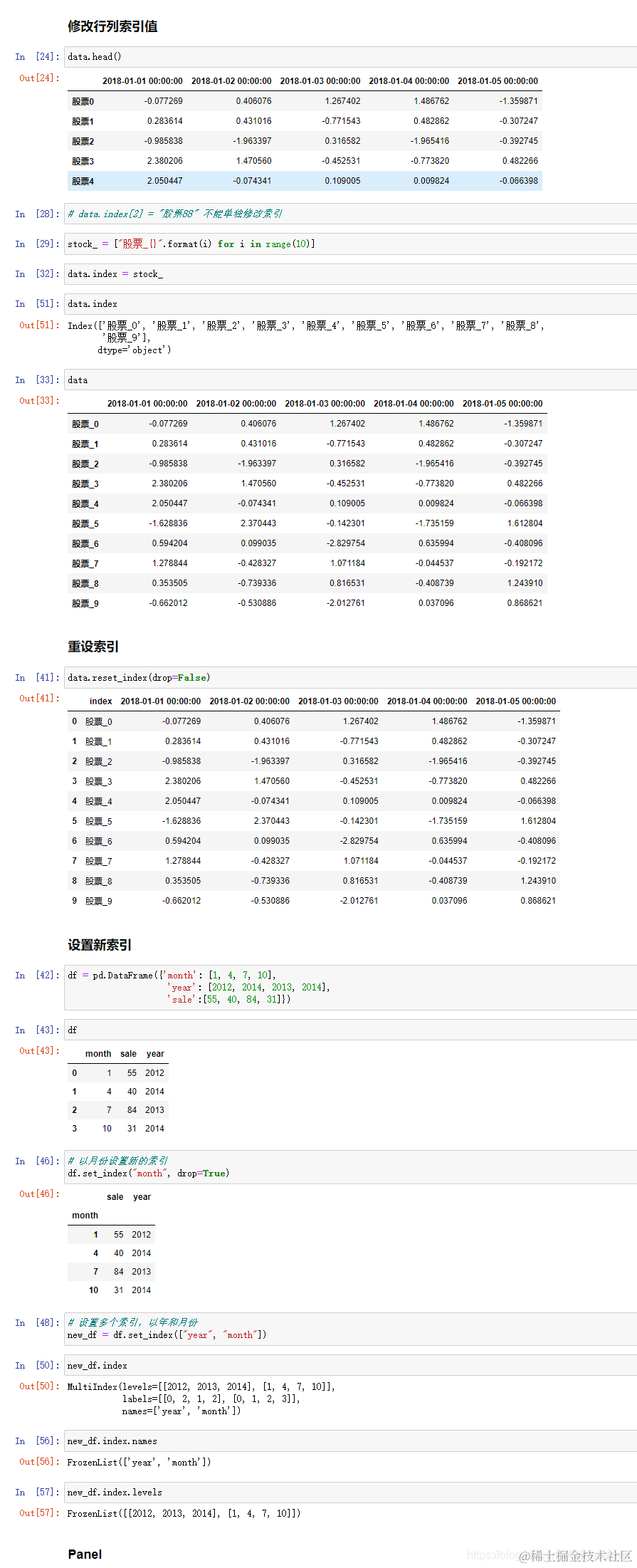Click the df.set_index("month", drop=True) cell
The height and width of the screenshot is (1568, 637).
tap(350, 1167)
